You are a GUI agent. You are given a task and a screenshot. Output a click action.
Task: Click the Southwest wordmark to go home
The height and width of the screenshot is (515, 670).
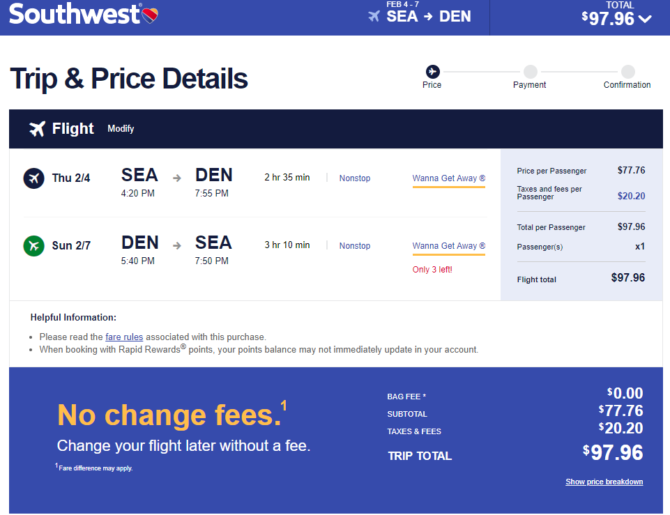75,14
